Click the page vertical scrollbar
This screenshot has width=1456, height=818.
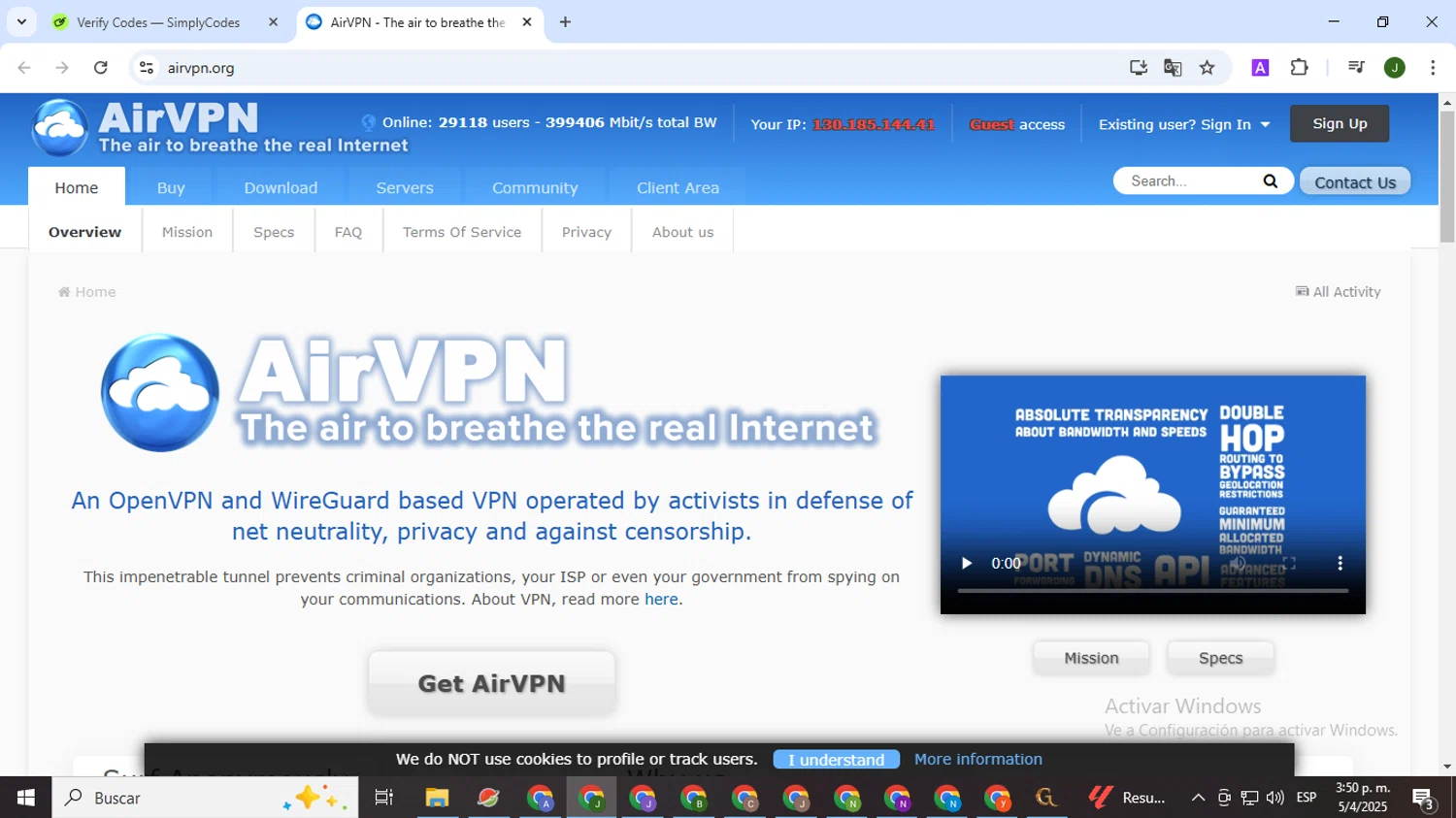(1447, 177)
